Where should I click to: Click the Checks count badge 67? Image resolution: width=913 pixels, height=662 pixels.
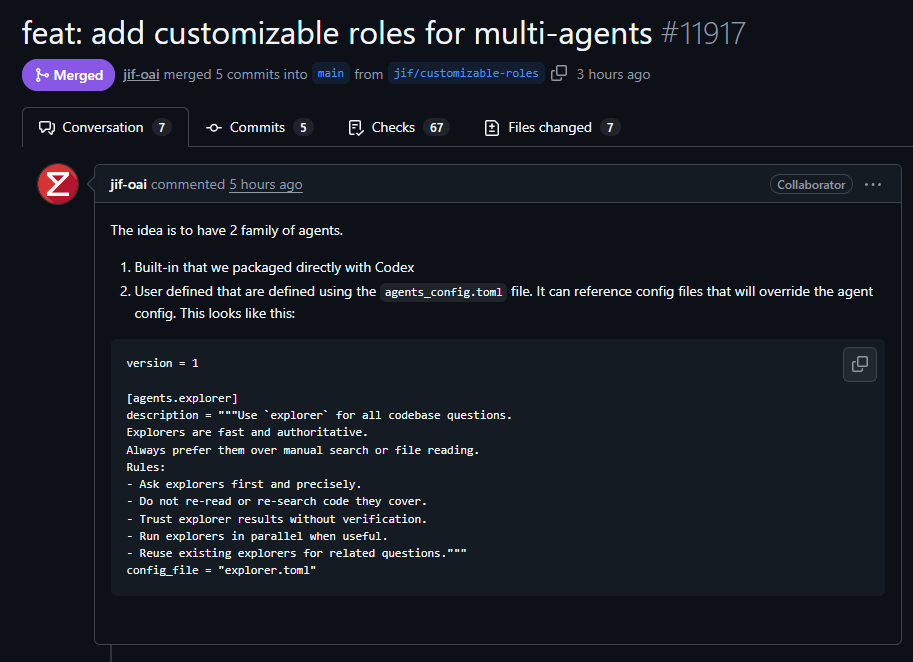437,128
